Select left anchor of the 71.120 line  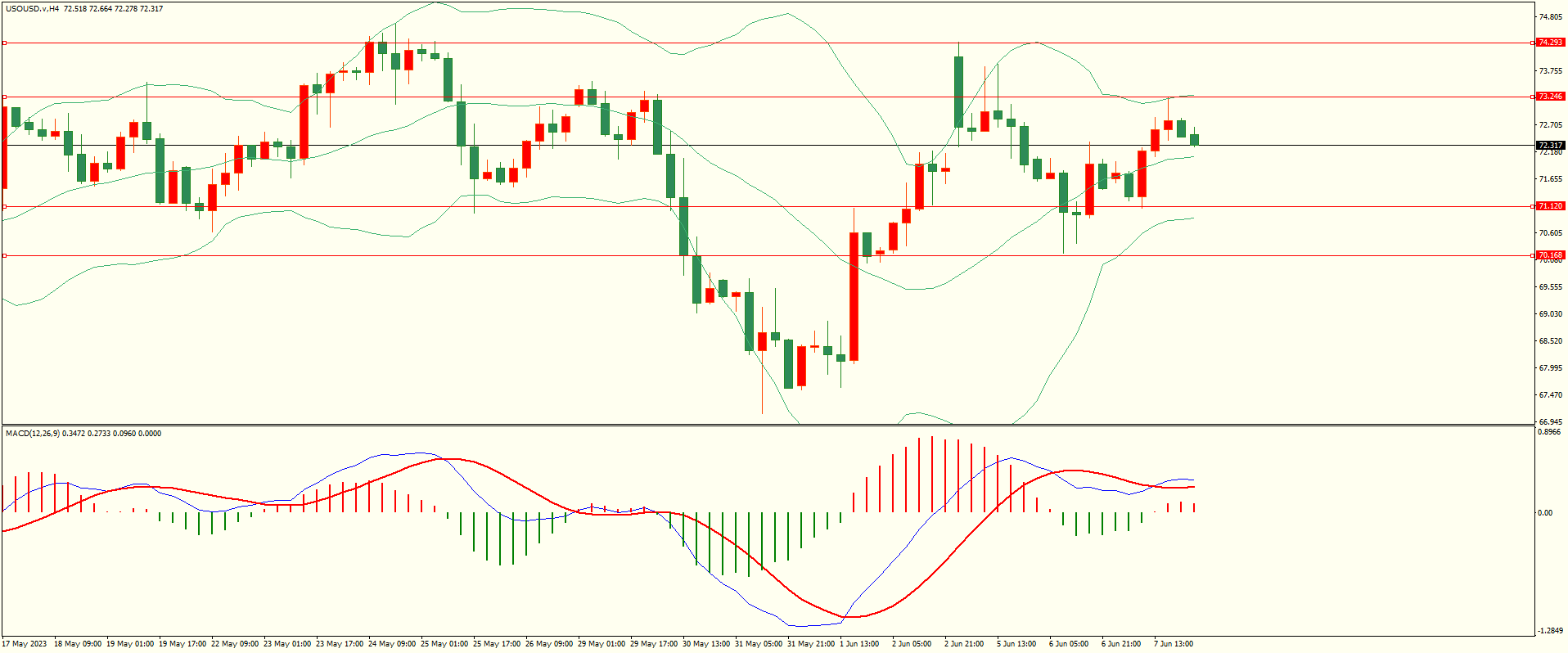coord(4,206)
